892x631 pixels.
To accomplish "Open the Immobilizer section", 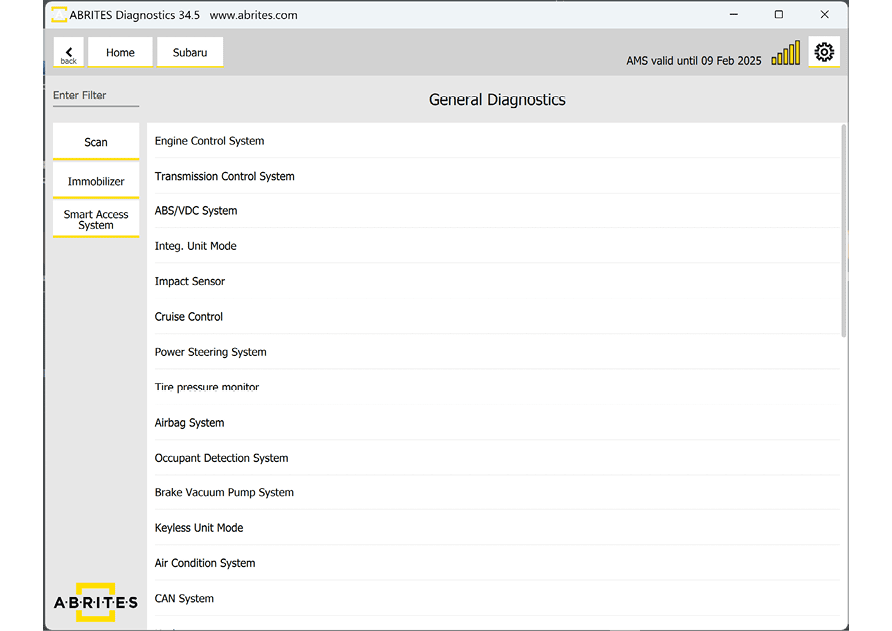I will [96, 181].
